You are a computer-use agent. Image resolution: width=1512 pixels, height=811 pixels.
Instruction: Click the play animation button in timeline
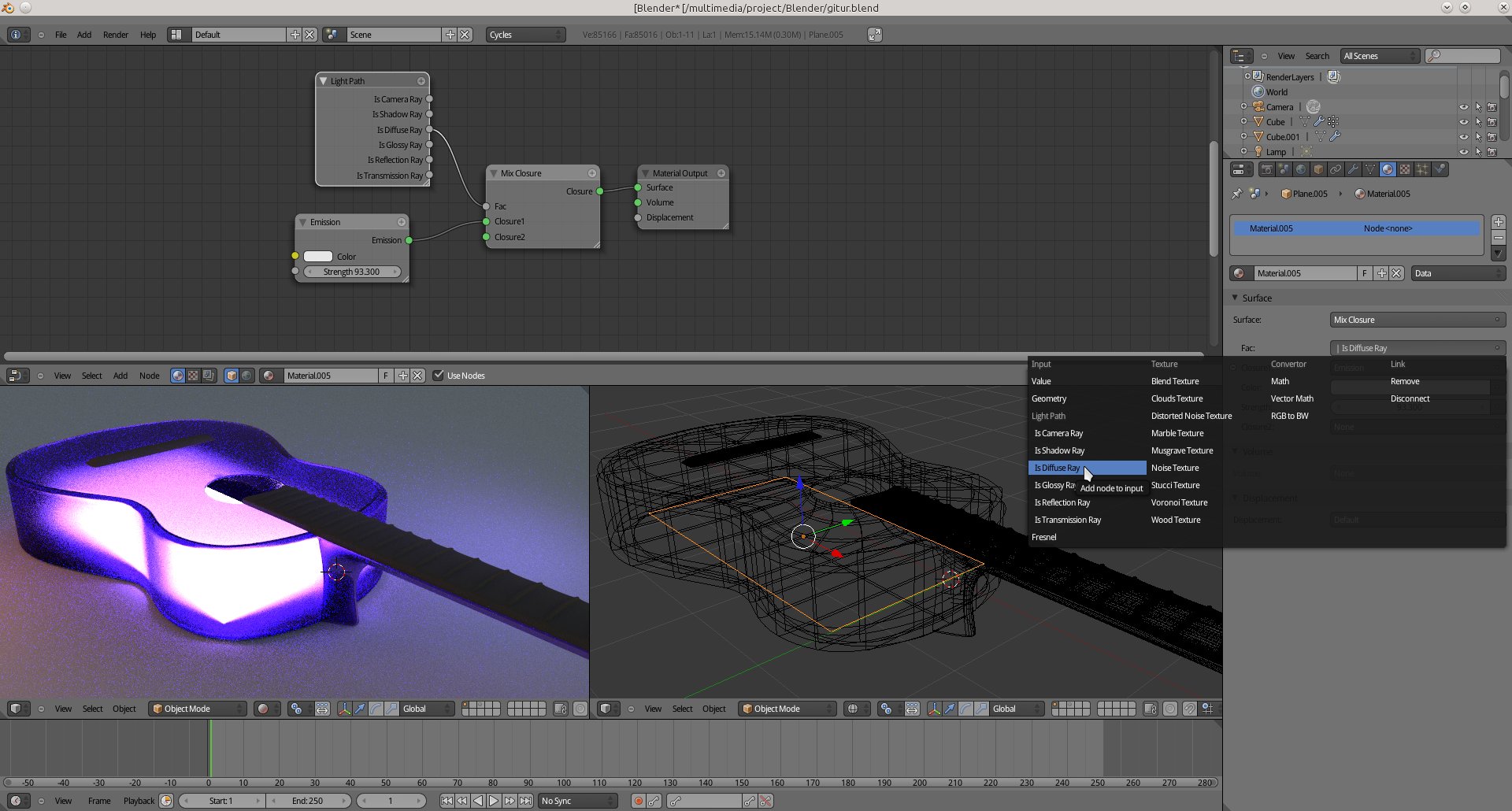pyautogui.click(x=494, y=801)
